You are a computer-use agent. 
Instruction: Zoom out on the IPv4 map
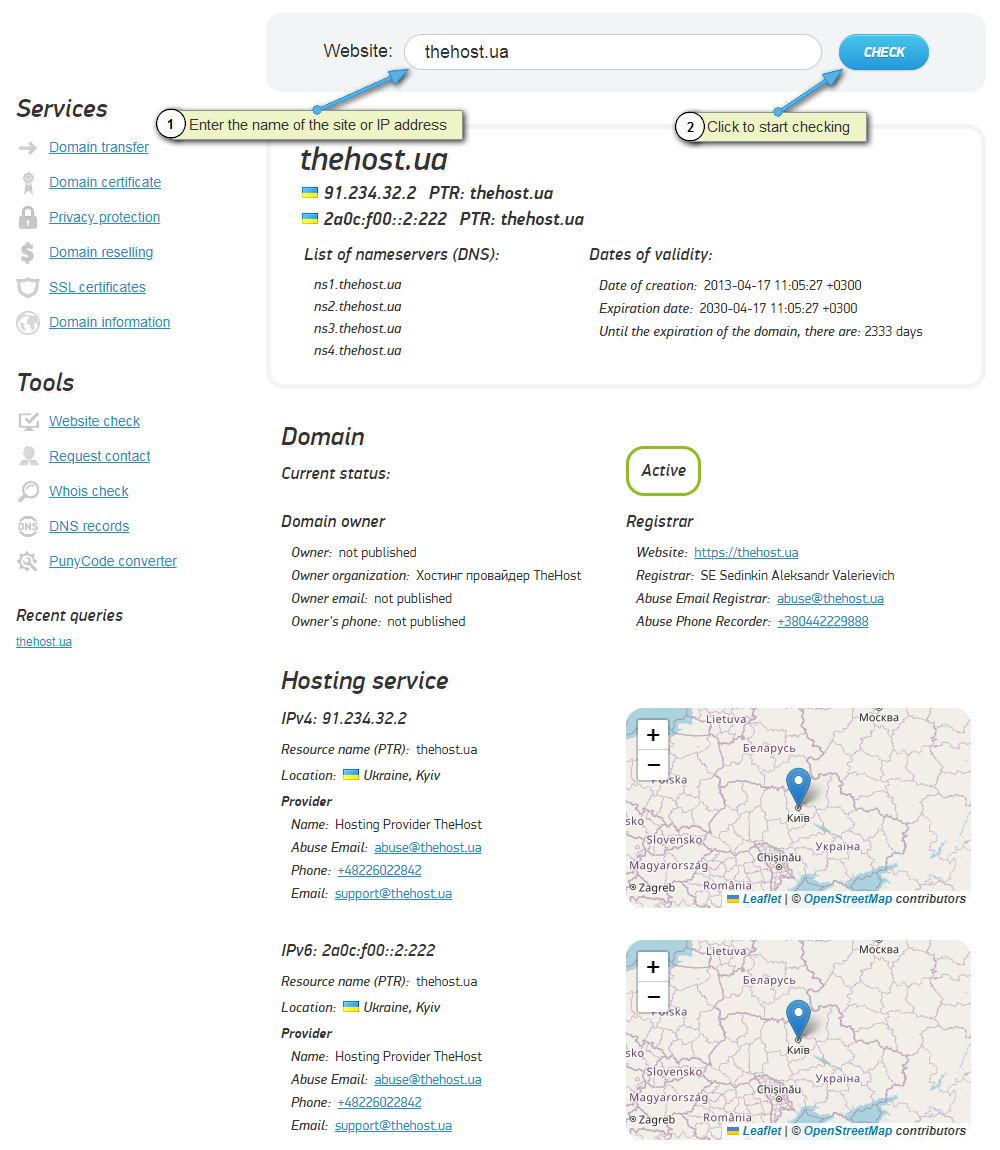click(653, 765)
